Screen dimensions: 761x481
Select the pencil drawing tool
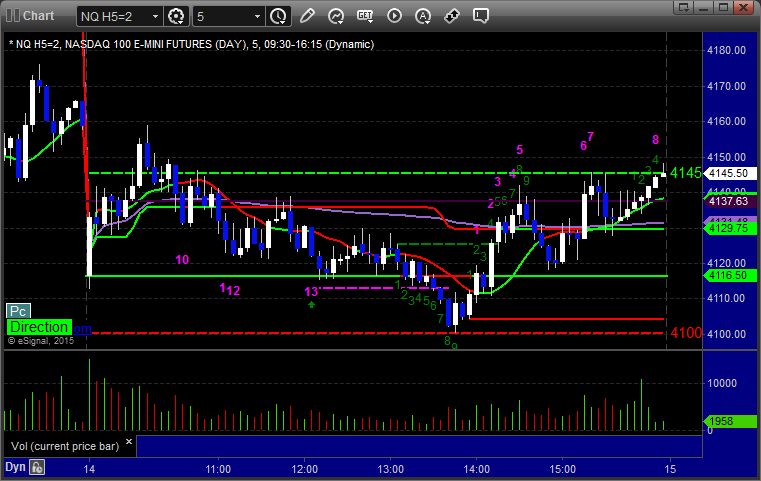307,16
